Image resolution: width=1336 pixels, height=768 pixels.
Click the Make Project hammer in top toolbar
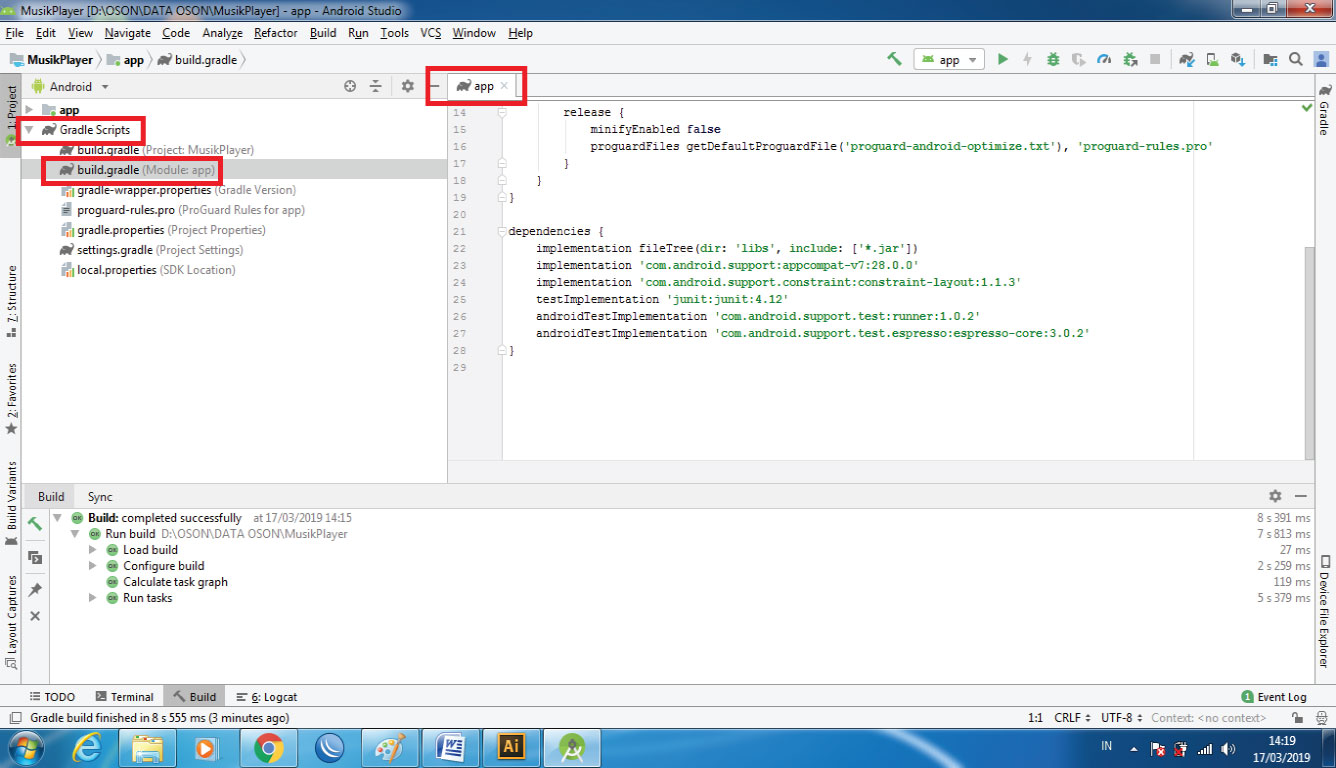[x=894, y=59]
